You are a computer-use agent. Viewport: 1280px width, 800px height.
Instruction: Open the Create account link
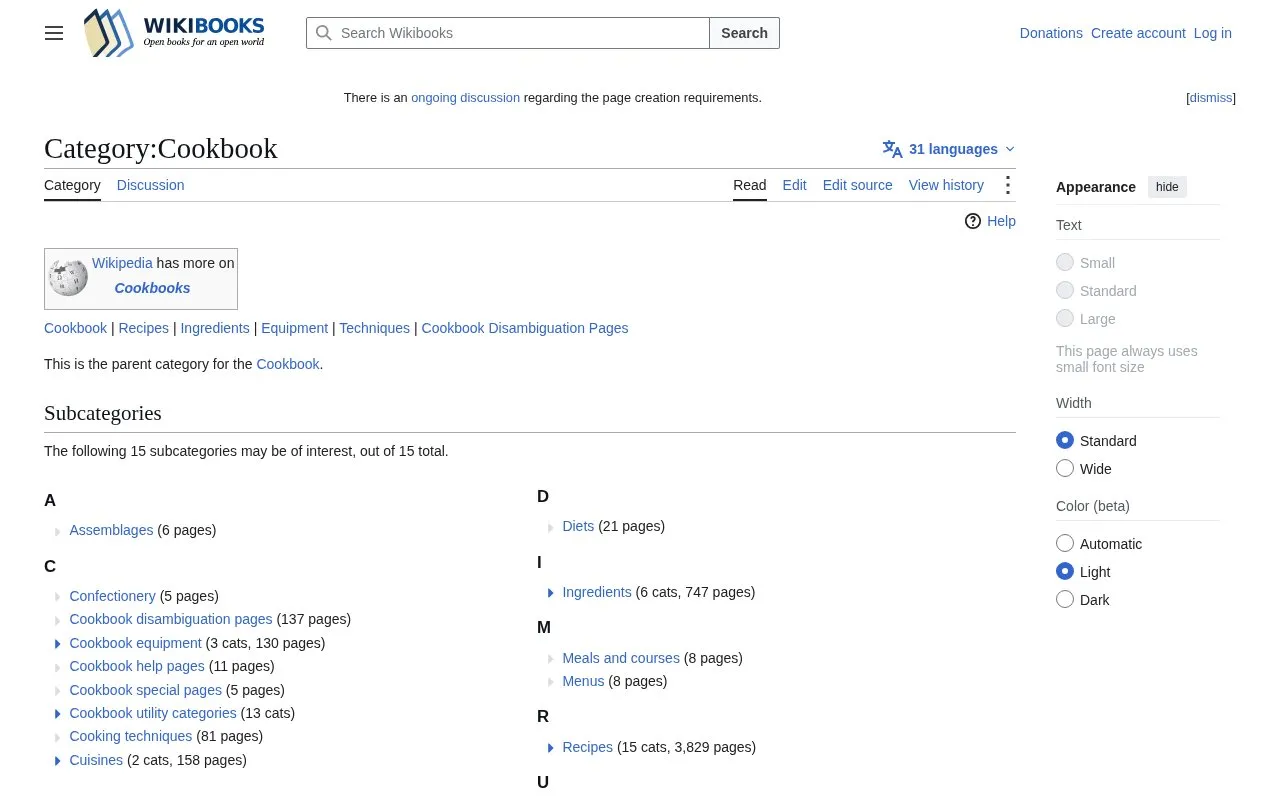click(x=1138, y=33)
